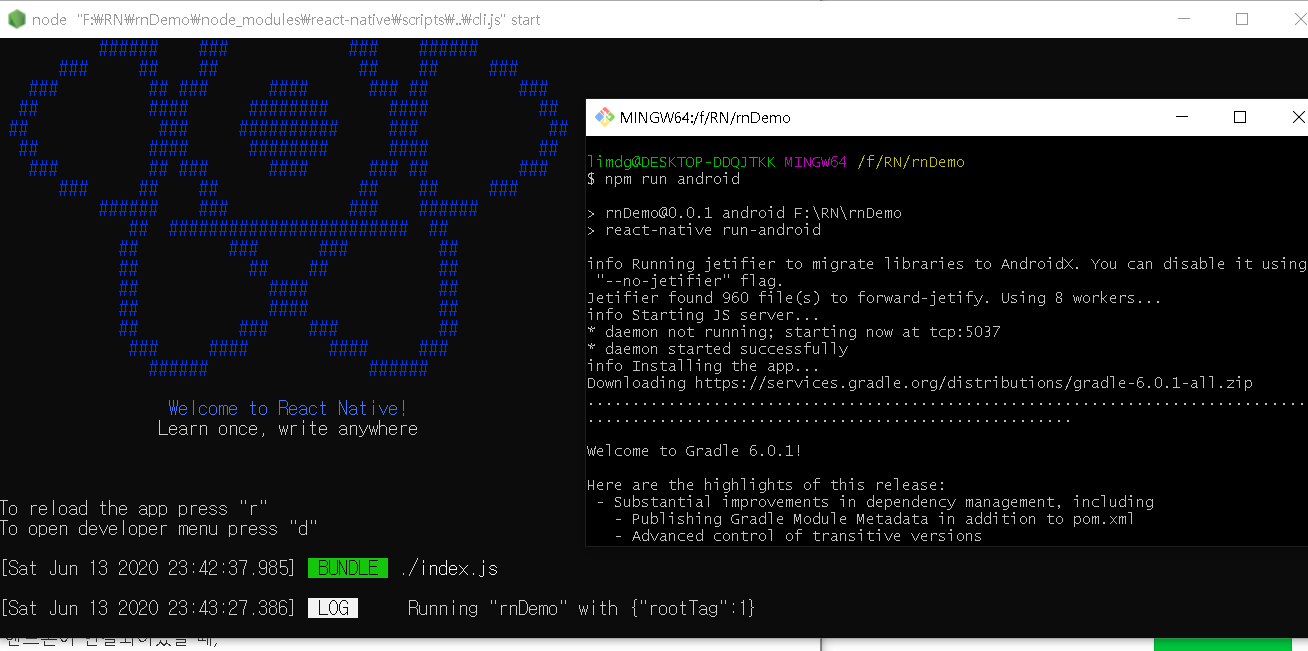Click the node hexagon icon in title bar

[17, 19]
